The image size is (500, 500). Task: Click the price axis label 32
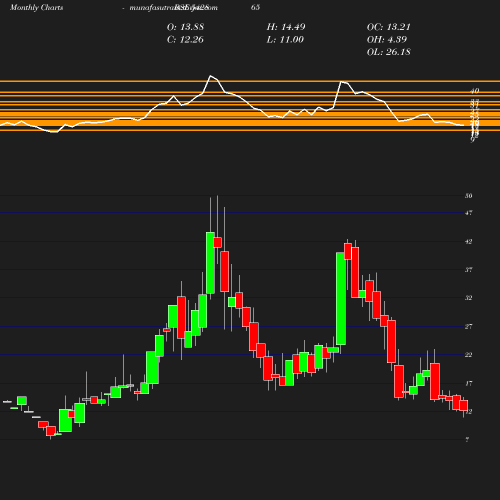click(469, 298)
